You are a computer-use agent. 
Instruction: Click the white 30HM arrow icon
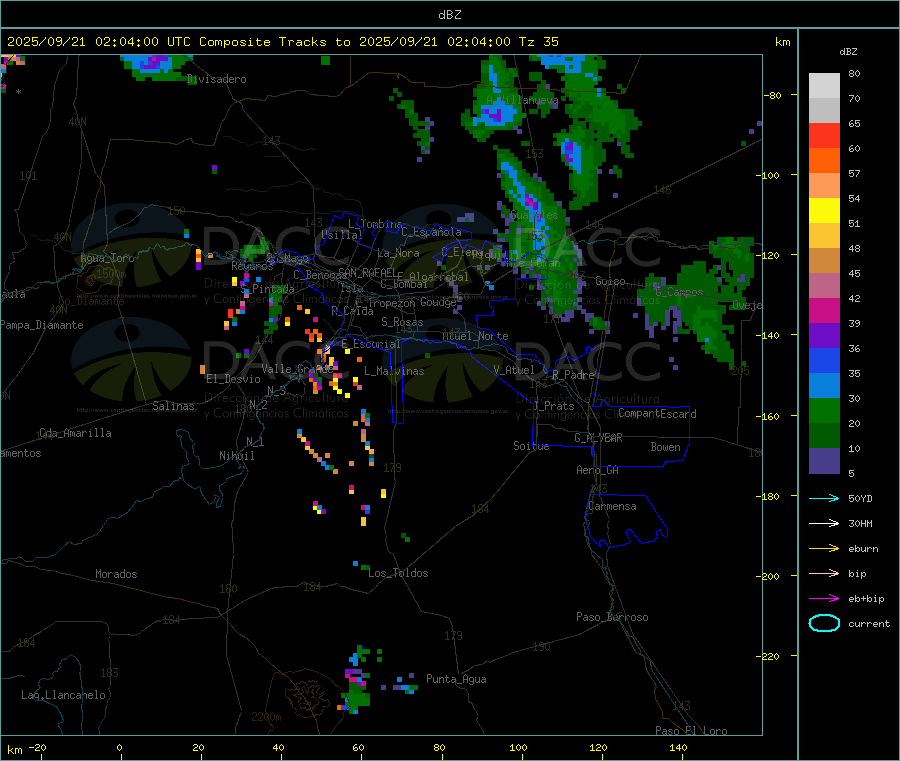click(824, 523)
